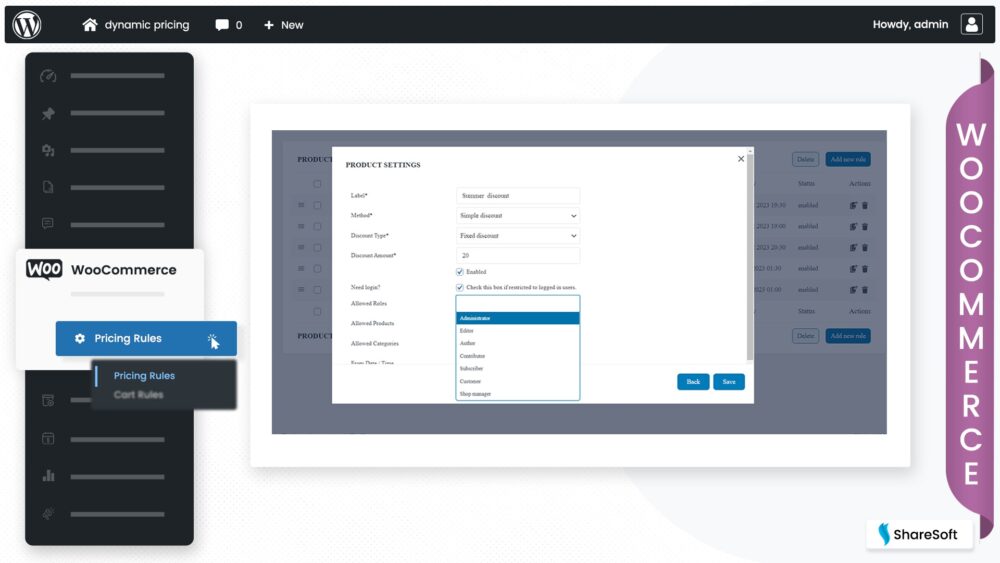Toggle checkbox of the row dated 19:30
The image size is (1000, 563).
(317, 205)
